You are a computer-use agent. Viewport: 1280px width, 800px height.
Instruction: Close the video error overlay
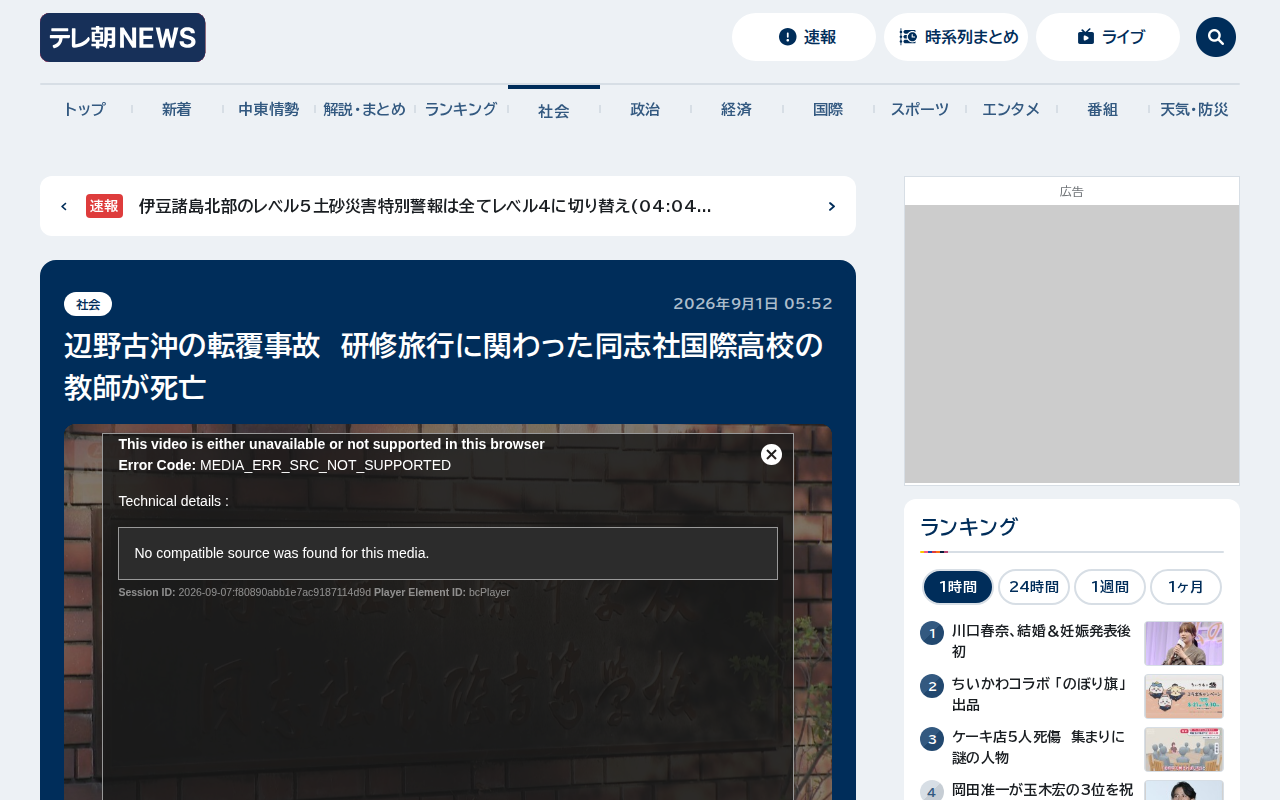pyautogui.click(x=771, y=454)
